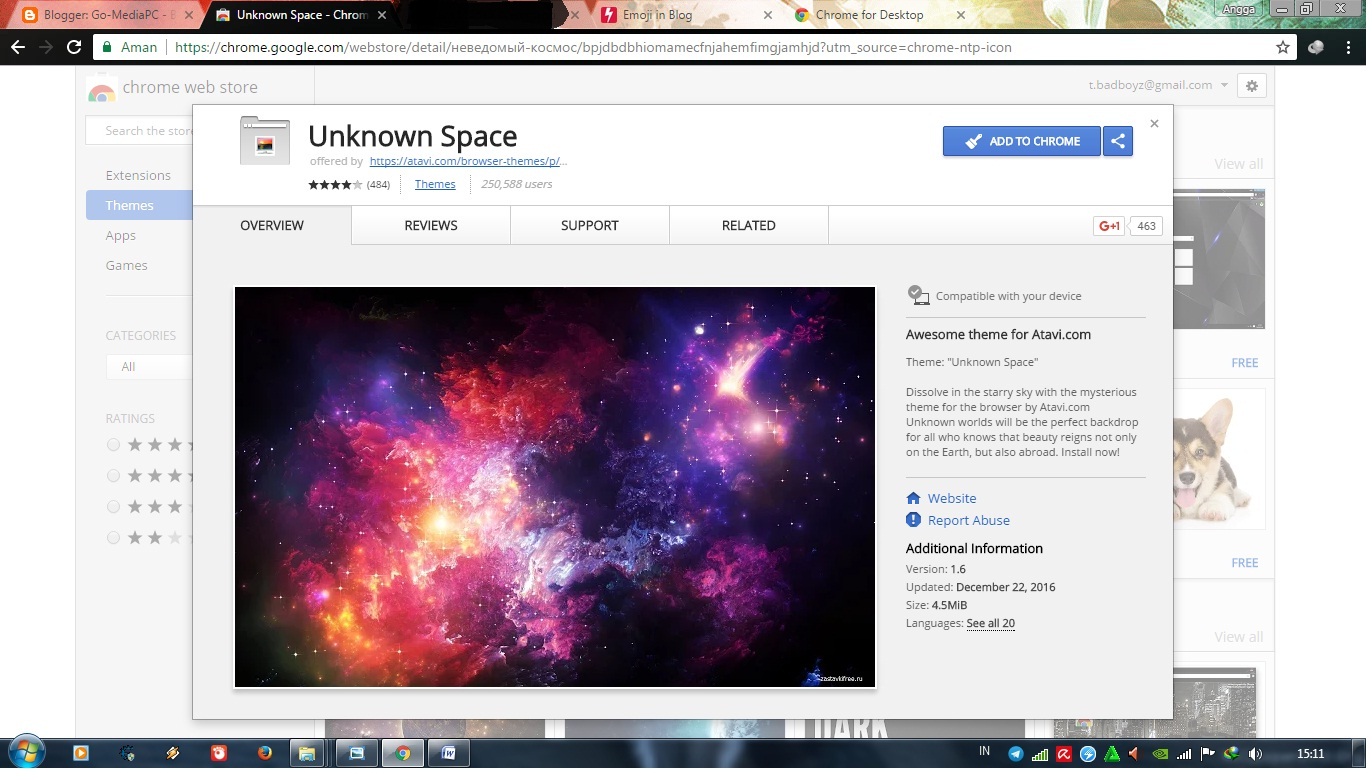Screen dimensions: 1372x780
Task: Open the web store settings gear
Action: [1251, 86]
